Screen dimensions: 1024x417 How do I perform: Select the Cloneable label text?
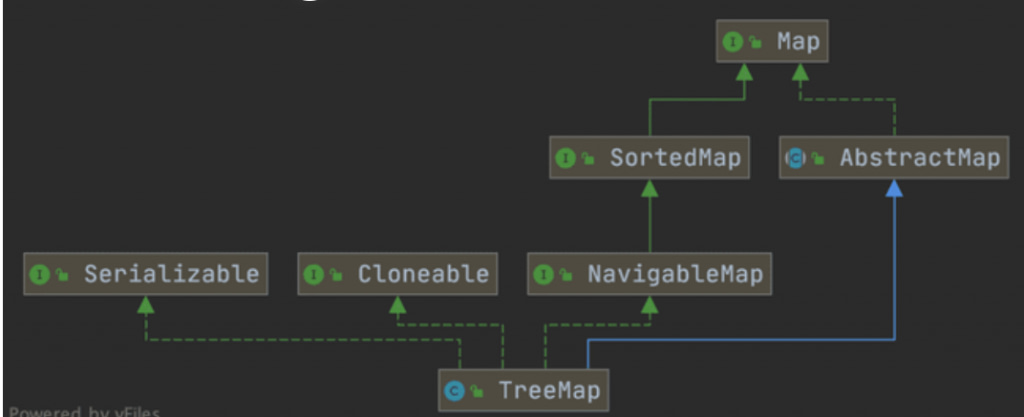coord(423,273)
